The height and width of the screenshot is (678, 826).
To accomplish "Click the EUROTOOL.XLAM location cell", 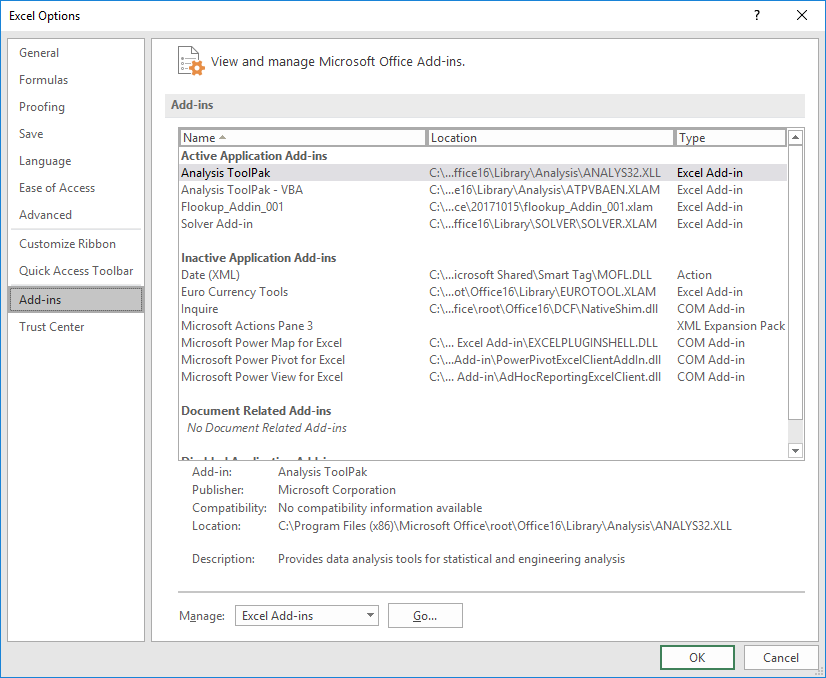I will (x=543, y=292).
